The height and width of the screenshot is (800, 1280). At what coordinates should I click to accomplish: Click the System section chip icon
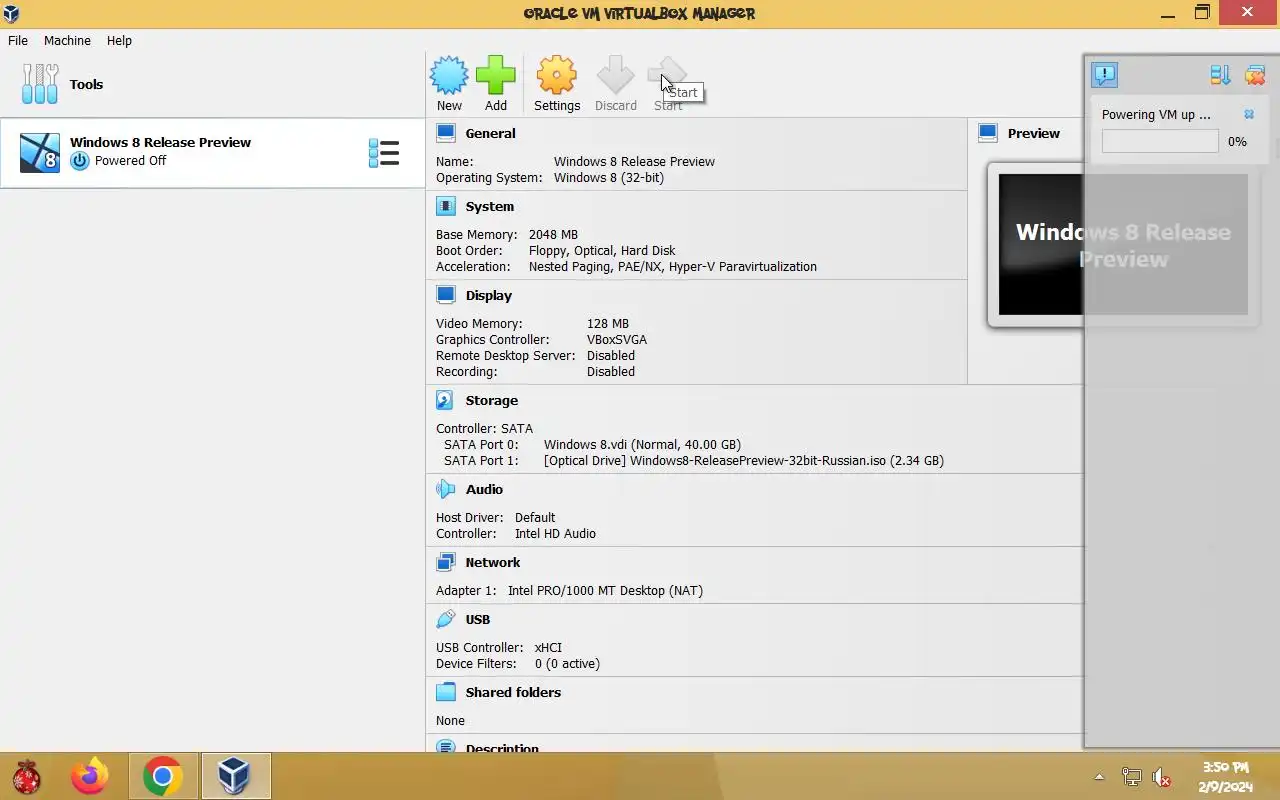click(x=446, y=206)
